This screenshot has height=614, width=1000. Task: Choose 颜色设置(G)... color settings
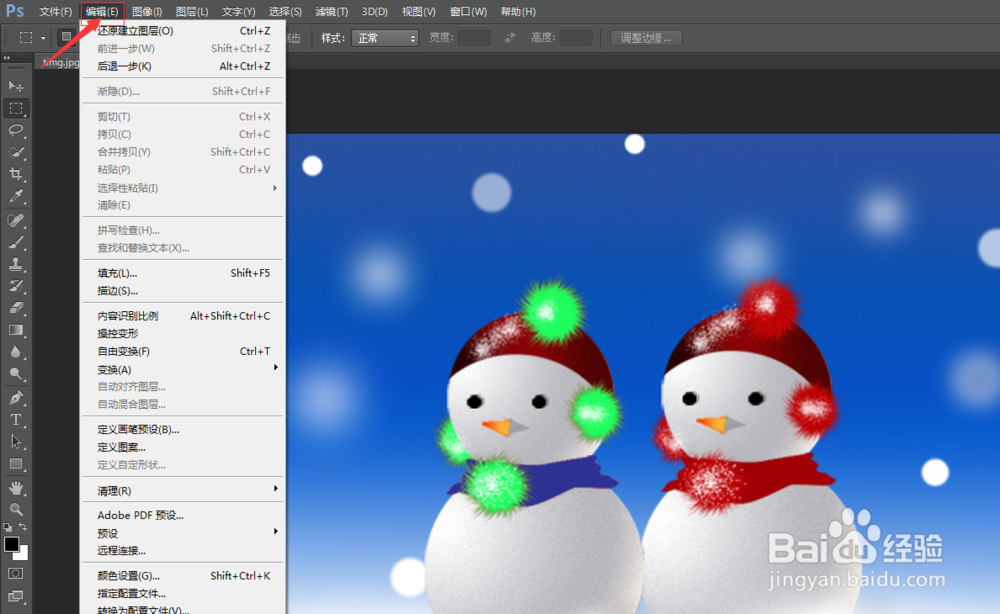(x=182, y=576)
